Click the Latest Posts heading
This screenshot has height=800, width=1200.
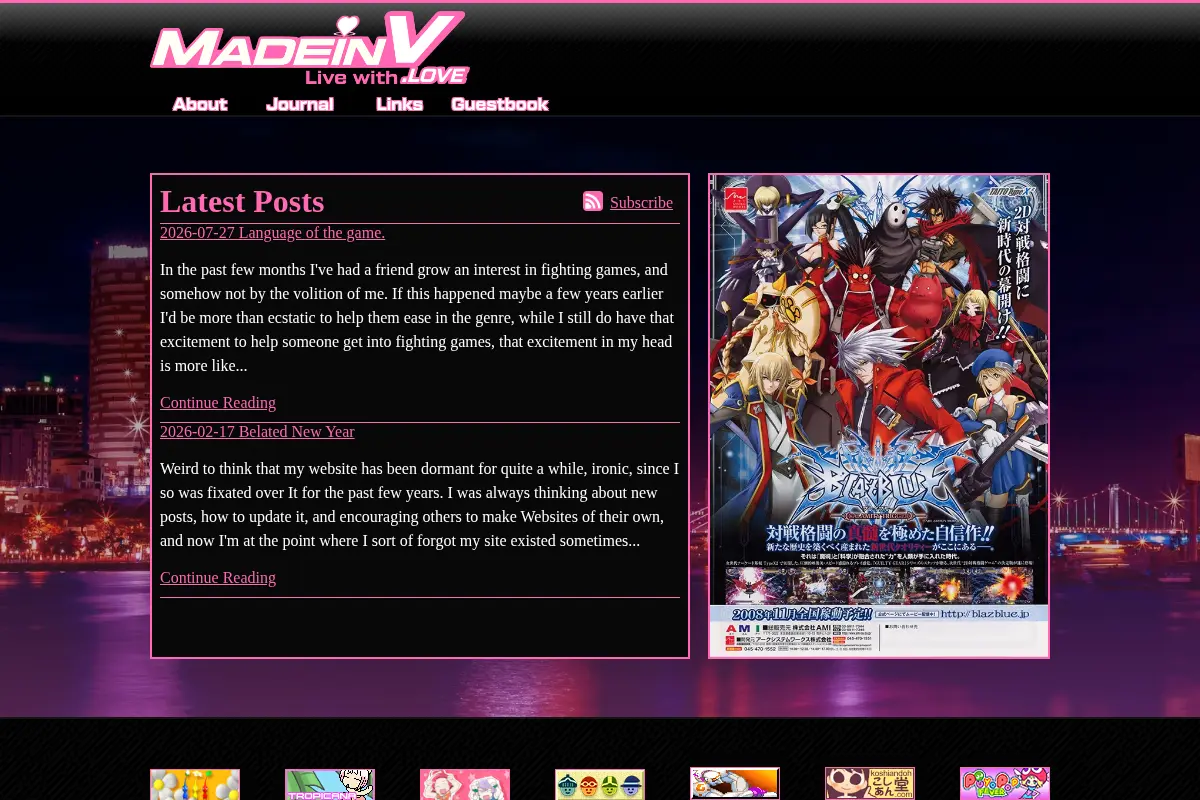[x=242, y=201]
